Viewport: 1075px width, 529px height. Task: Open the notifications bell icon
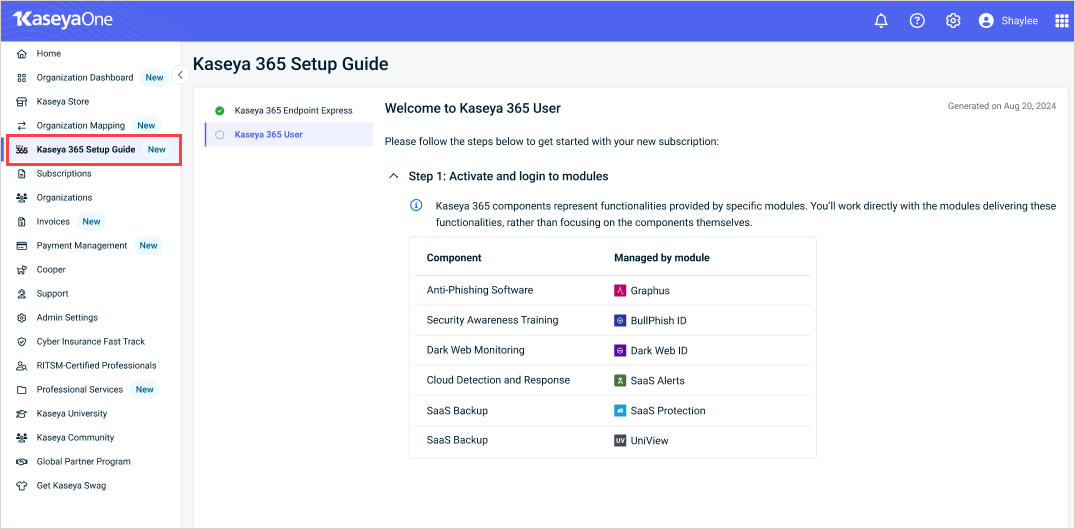[882, 21]
